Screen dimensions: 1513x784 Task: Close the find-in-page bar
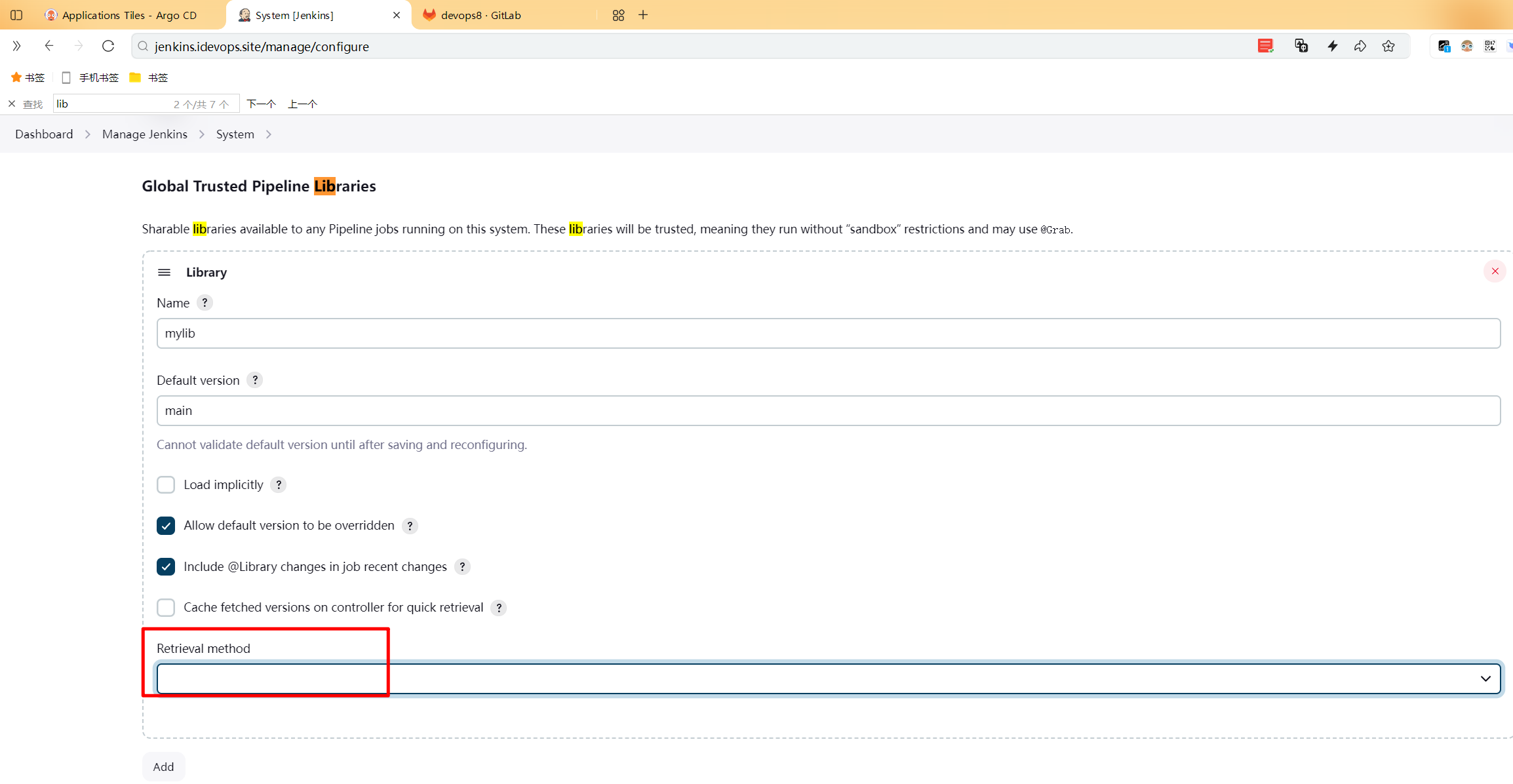coord(12,104)
